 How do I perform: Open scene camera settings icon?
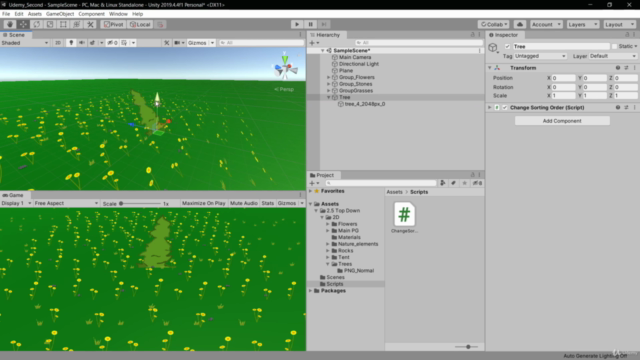pos(177,43)
